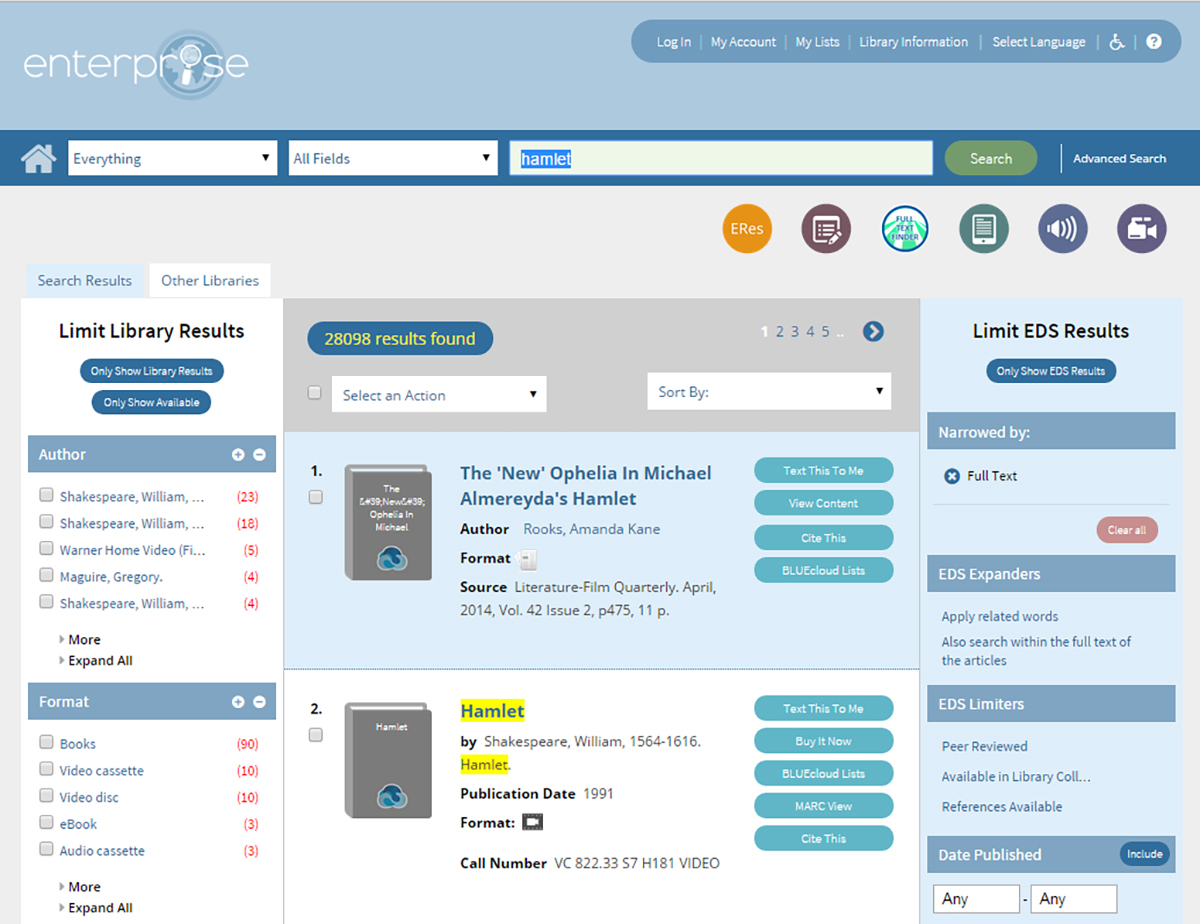Image resolution: width=1200 pixels, height=924 pixels.
Task: Open the Sort By dropdown
Action: pos(768,392)
